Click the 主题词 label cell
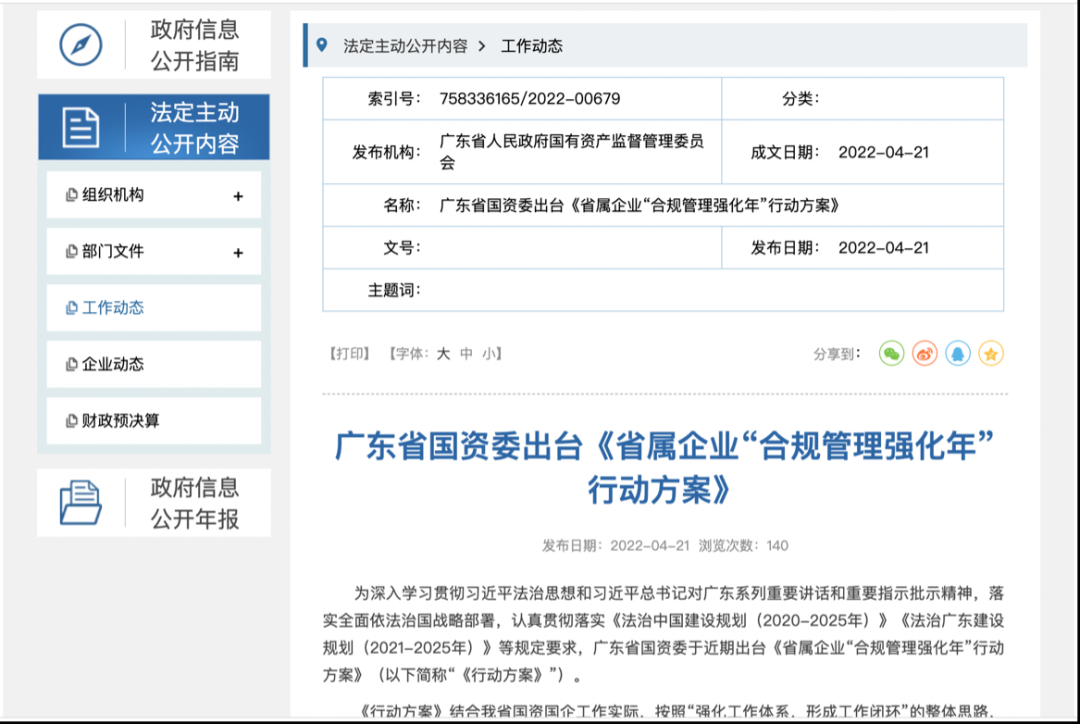Viewport: 1080px width, 724px height. point(395,290)
